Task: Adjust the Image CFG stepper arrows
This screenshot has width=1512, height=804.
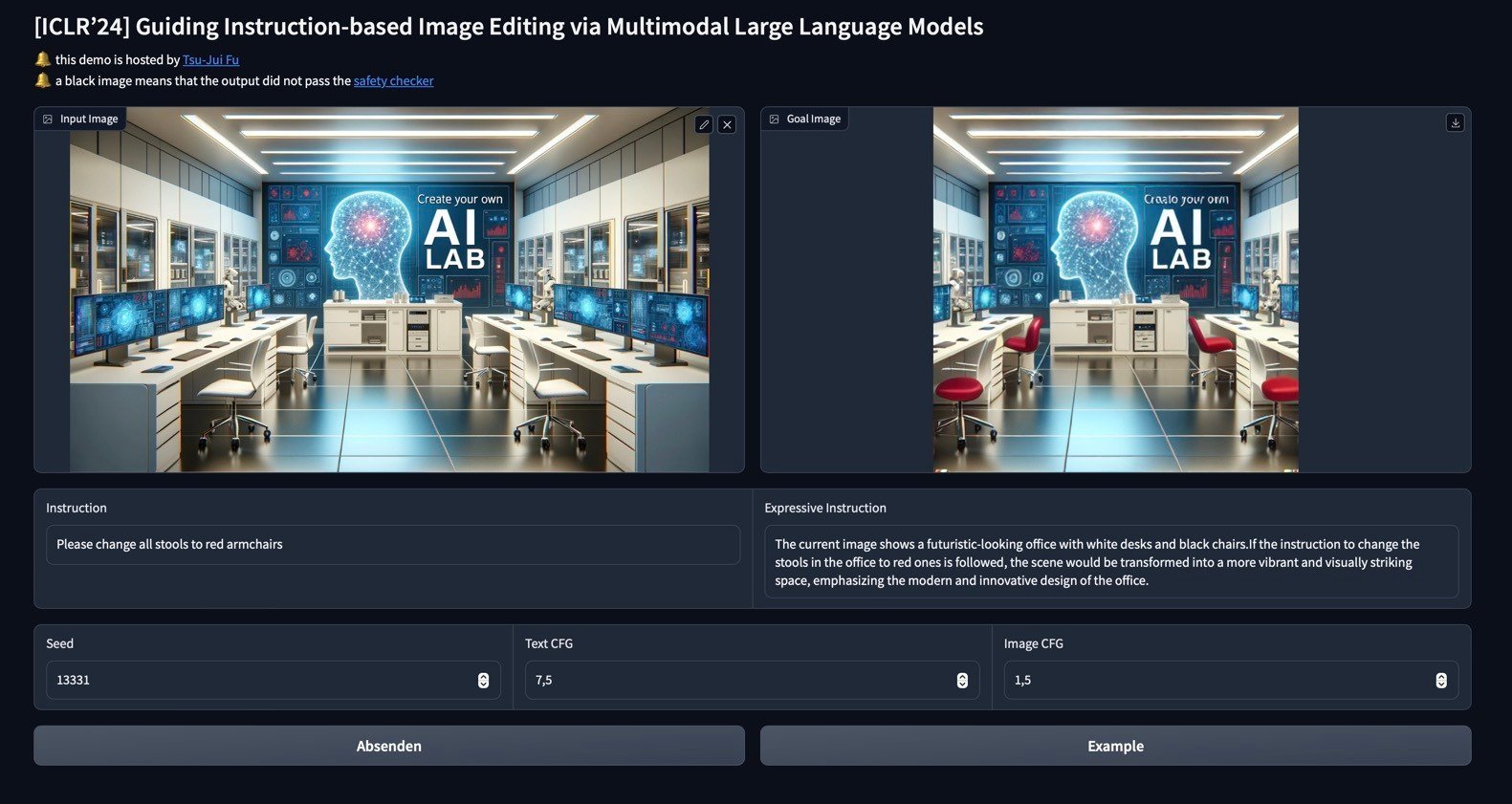Action: 1441,680
